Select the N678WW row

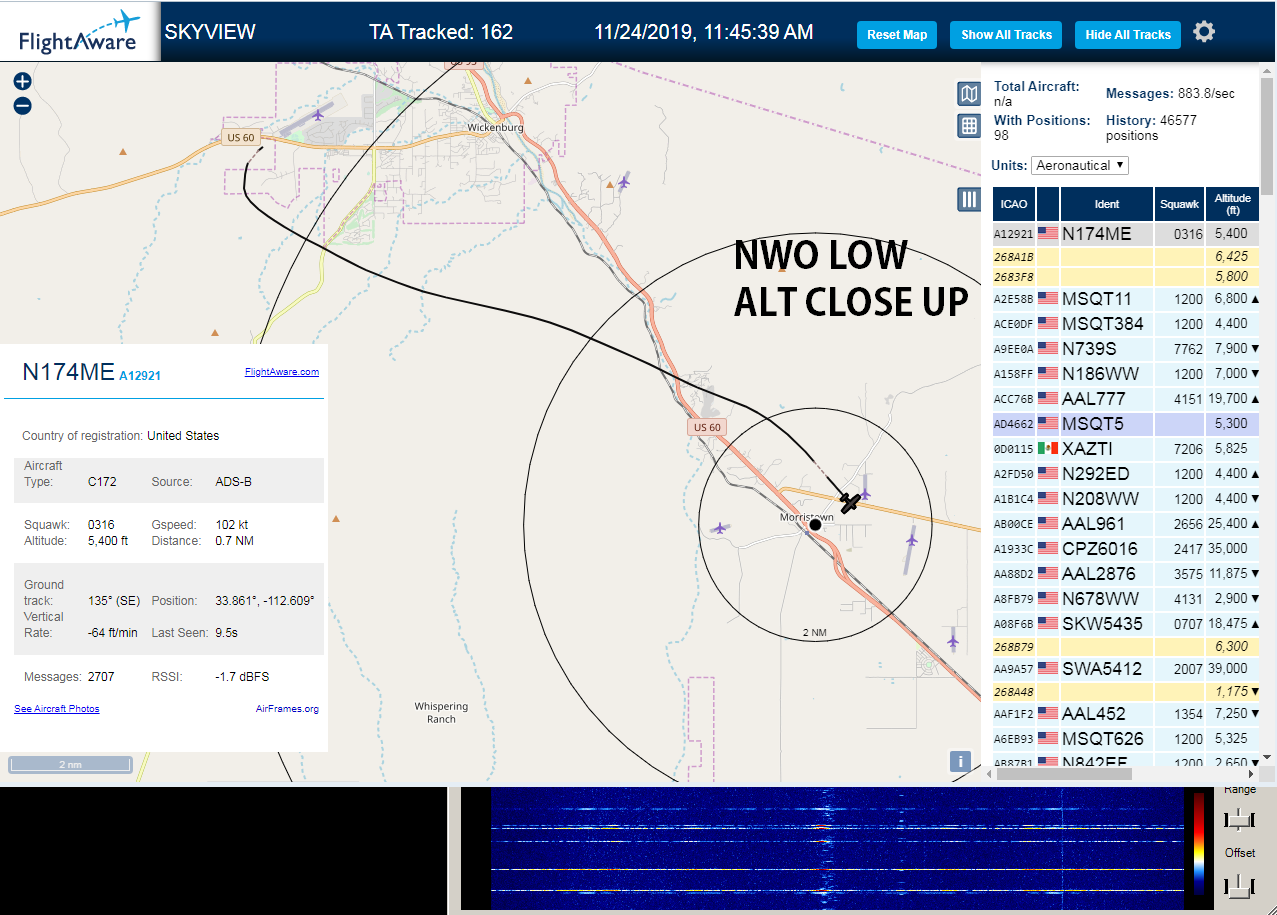[x=1126, y=599]
